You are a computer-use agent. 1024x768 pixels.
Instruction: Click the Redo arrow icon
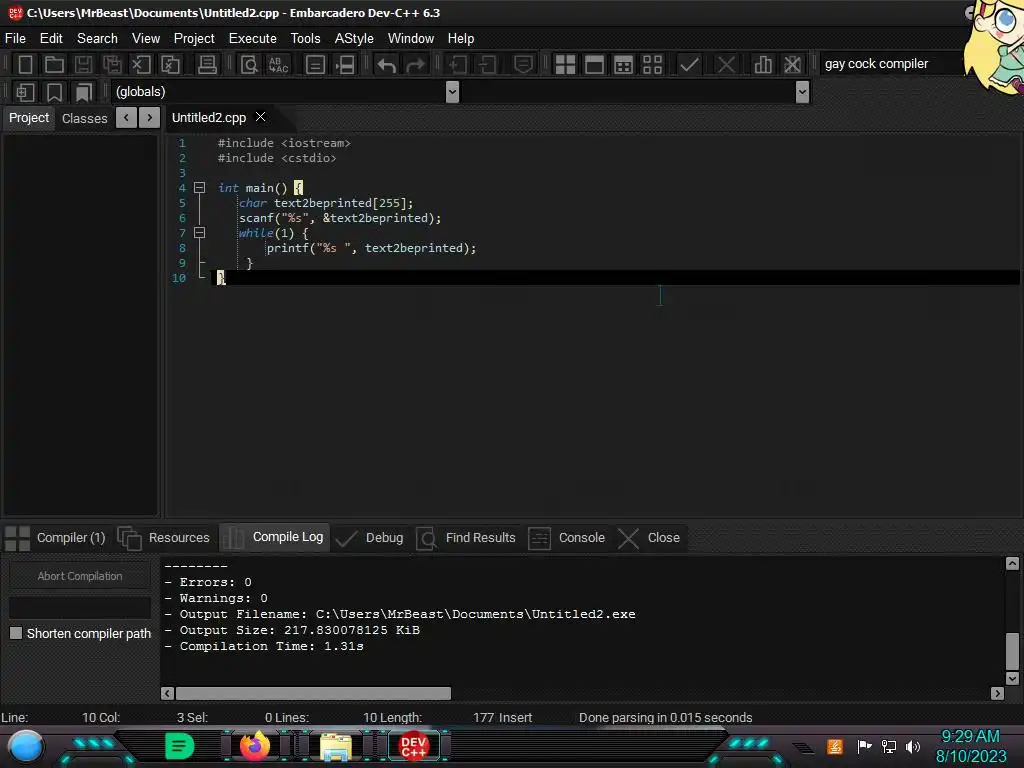(415, 64)
